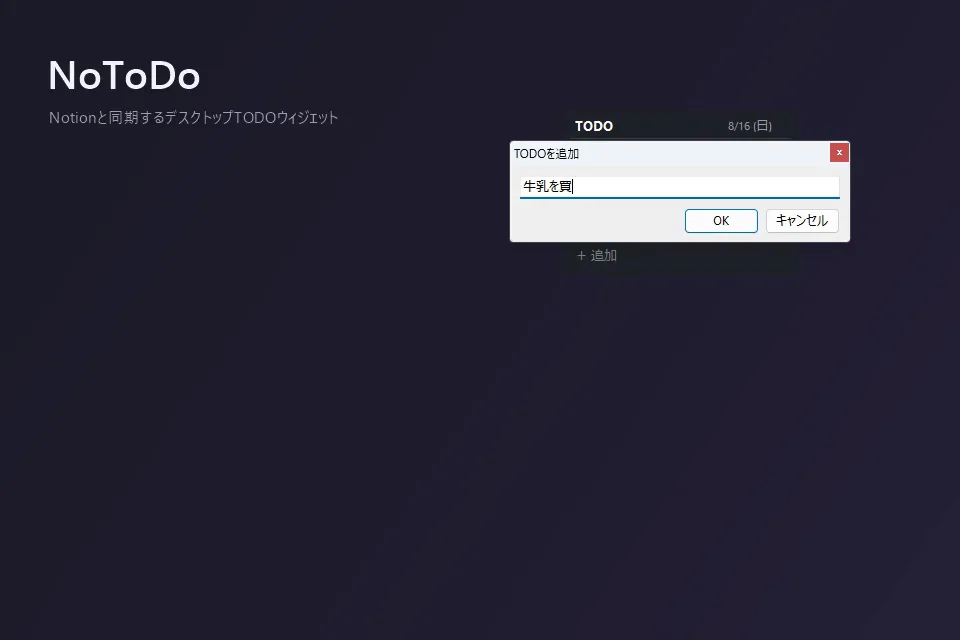
Task: Confirm the new TODO with OK
Action: 721,220
